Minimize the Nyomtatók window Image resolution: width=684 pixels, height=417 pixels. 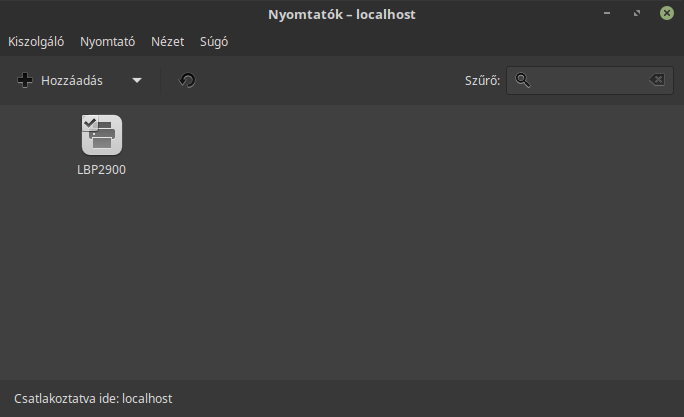(x=607, y=13)
